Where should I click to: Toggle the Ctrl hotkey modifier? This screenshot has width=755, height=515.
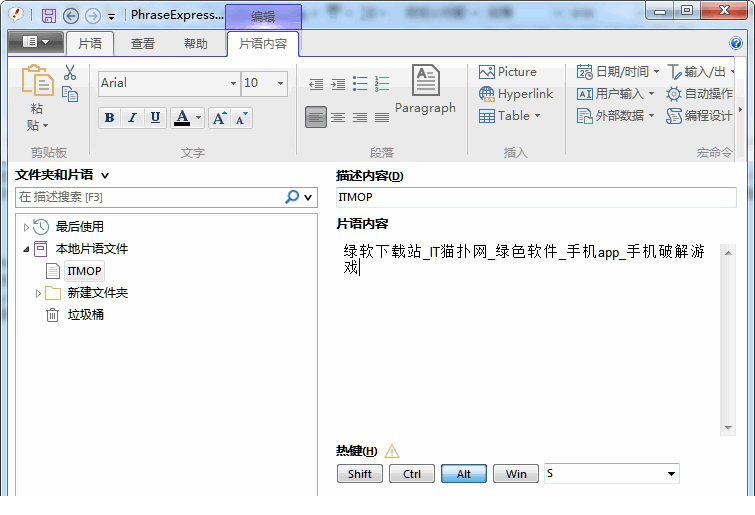pyautogui.click(x=412, y=474)
